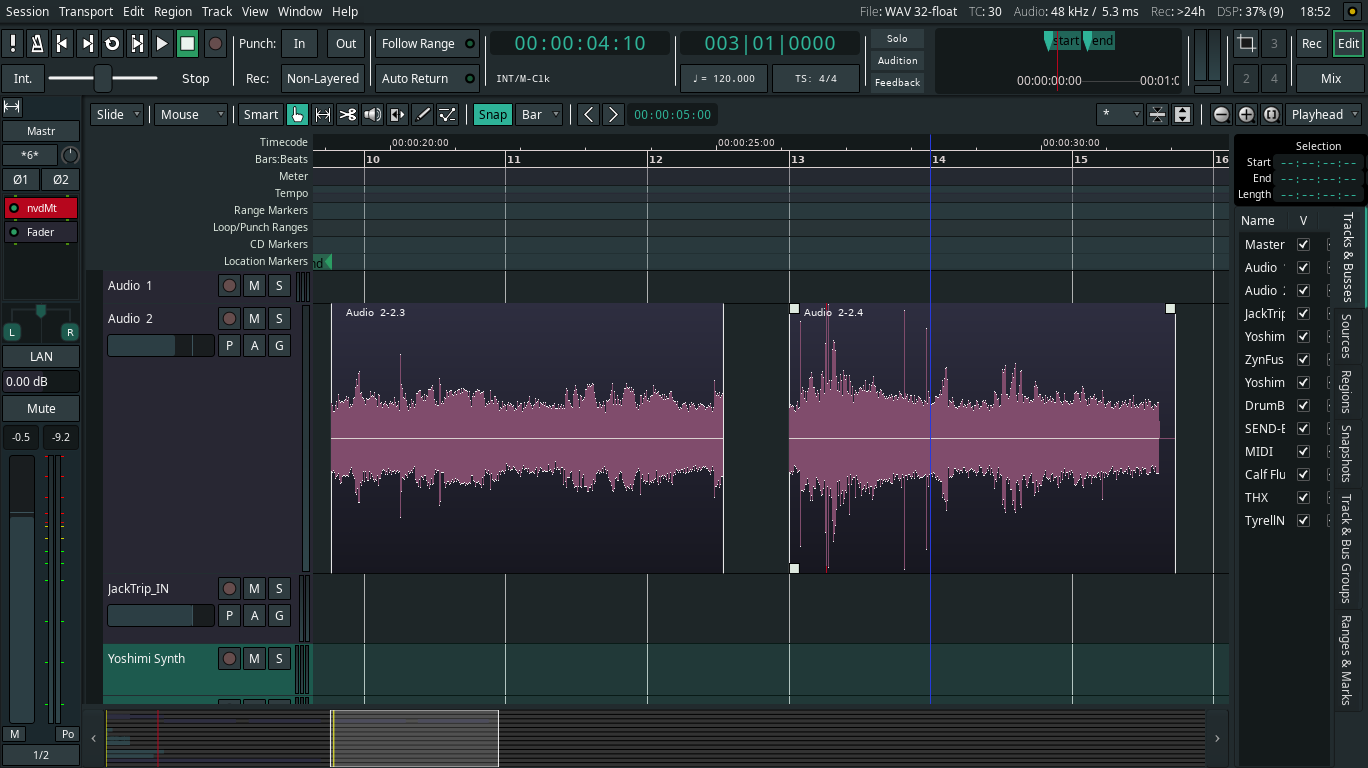Select the Cut (scissors) tool
This screenshot has height=768, width=1368.
[347, 114]
